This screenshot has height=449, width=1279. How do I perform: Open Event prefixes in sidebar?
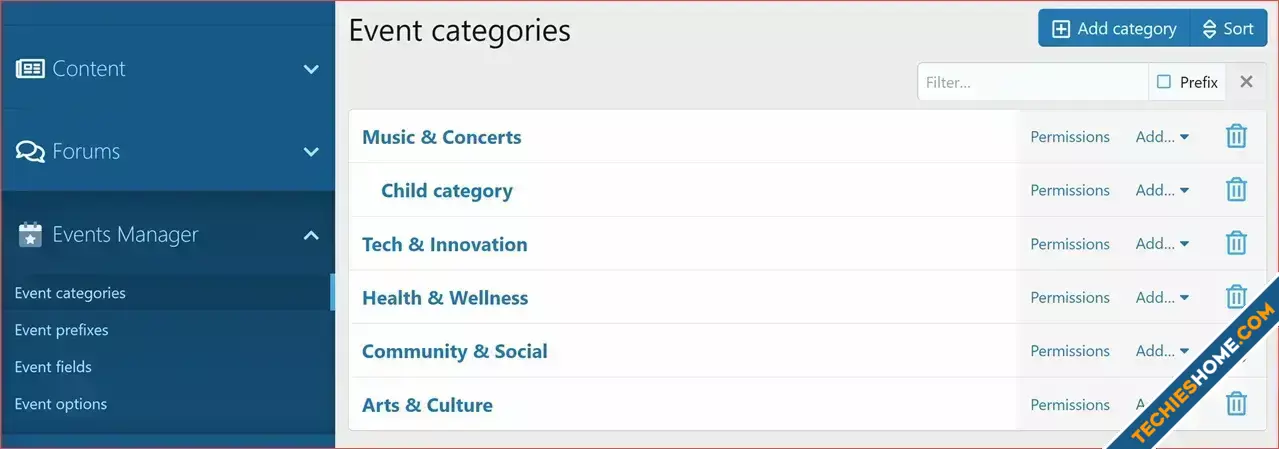[x=61, y=330]
